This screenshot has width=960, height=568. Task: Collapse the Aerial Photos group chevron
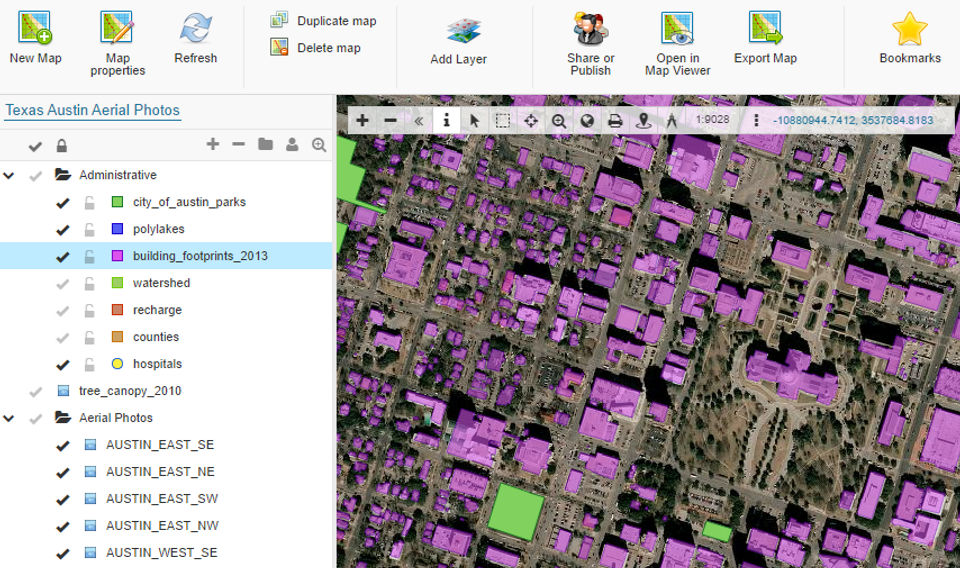[9, 418]
